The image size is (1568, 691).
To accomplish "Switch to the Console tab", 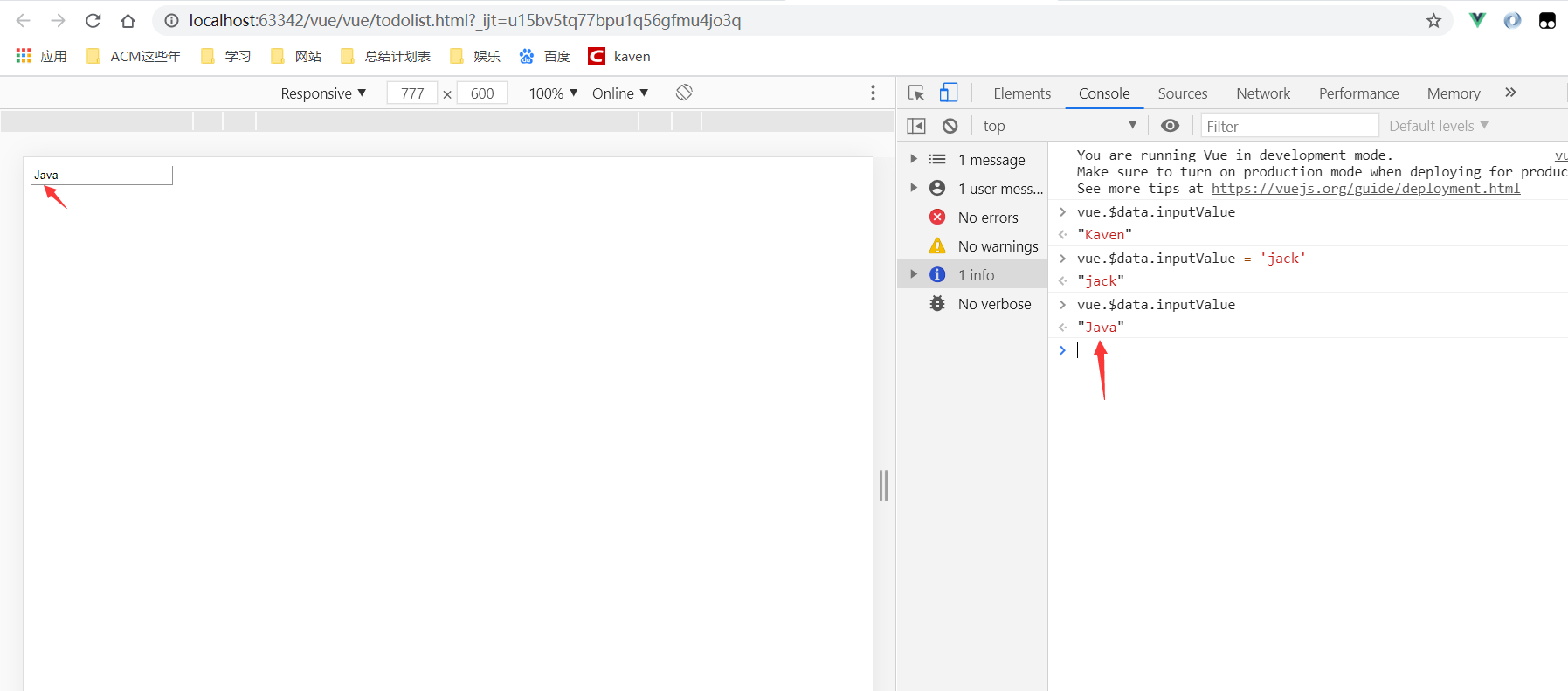I will (x=1104, y=93).
